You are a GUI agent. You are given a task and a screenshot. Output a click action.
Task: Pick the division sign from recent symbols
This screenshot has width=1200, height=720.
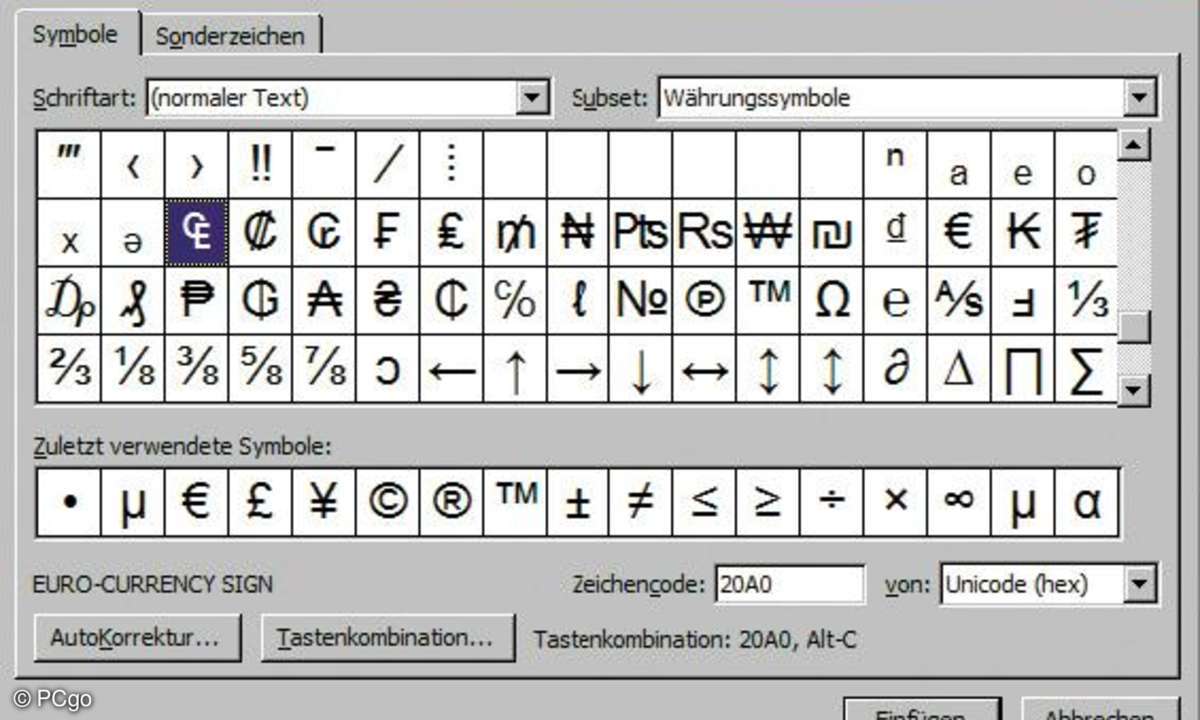[x=833, y=502]
